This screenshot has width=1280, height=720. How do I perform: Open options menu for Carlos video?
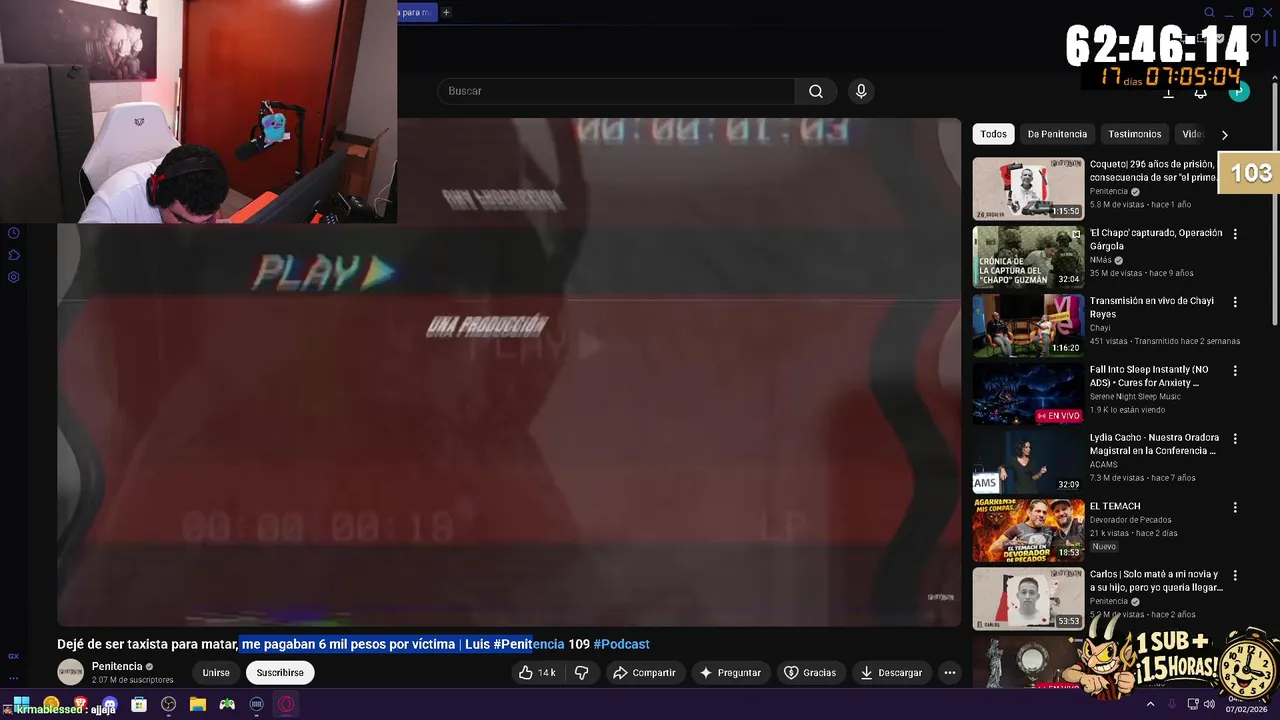tap(1235, 575)
